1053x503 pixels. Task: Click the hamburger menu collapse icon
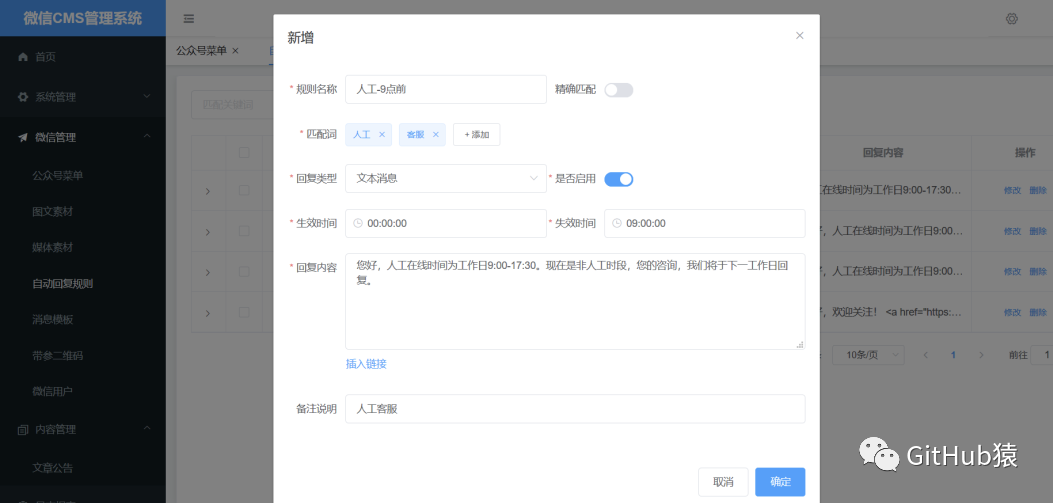point(189,19)
